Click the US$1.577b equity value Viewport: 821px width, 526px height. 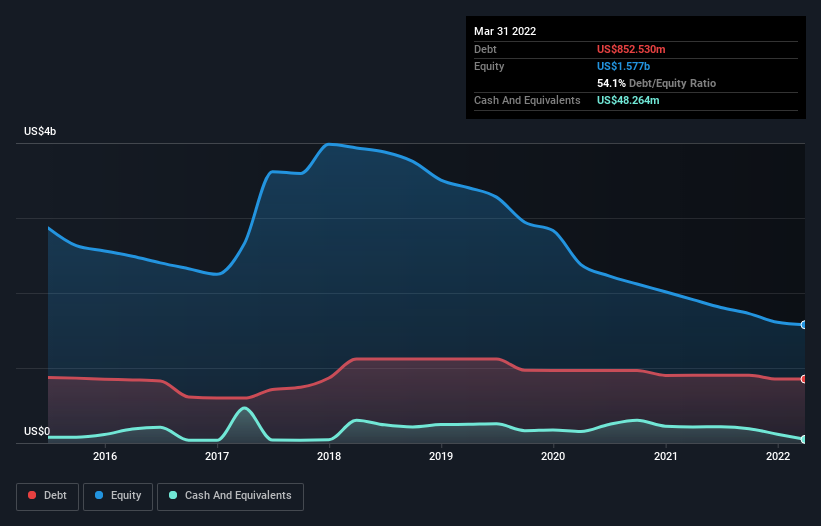point(623,66)
